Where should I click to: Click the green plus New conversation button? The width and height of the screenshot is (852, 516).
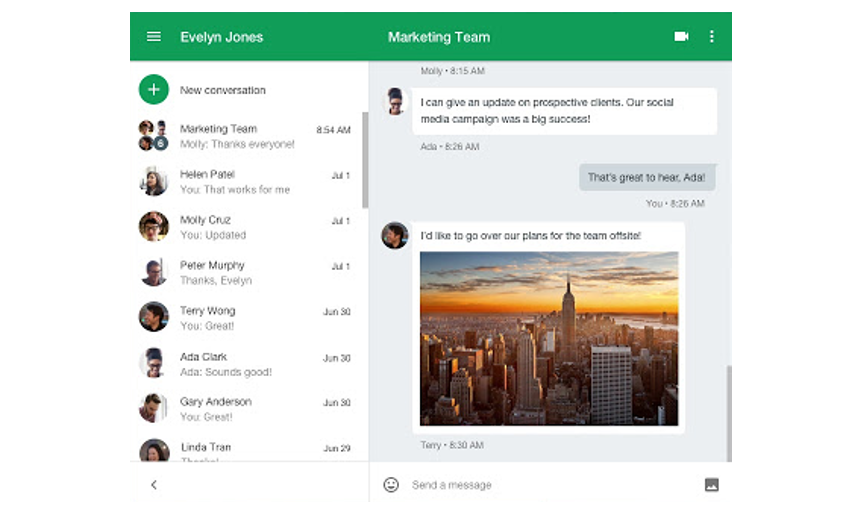154,89
